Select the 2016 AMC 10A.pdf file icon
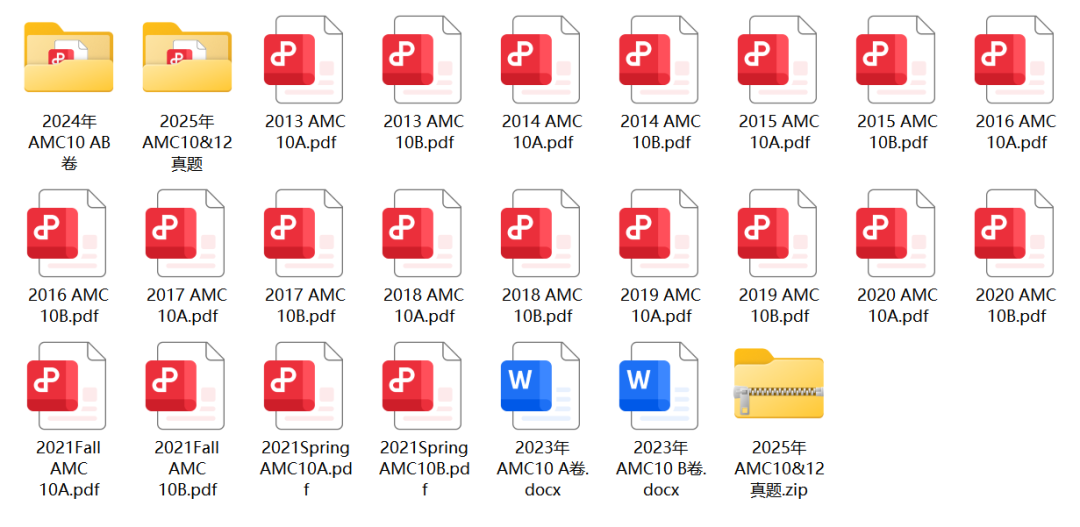Viewport: 1080px width, 527px height. click(x=1014, y=61)
